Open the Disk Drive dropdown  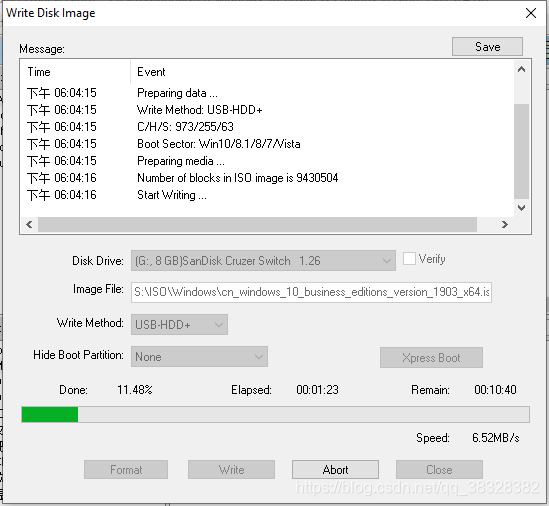(263, 261)
